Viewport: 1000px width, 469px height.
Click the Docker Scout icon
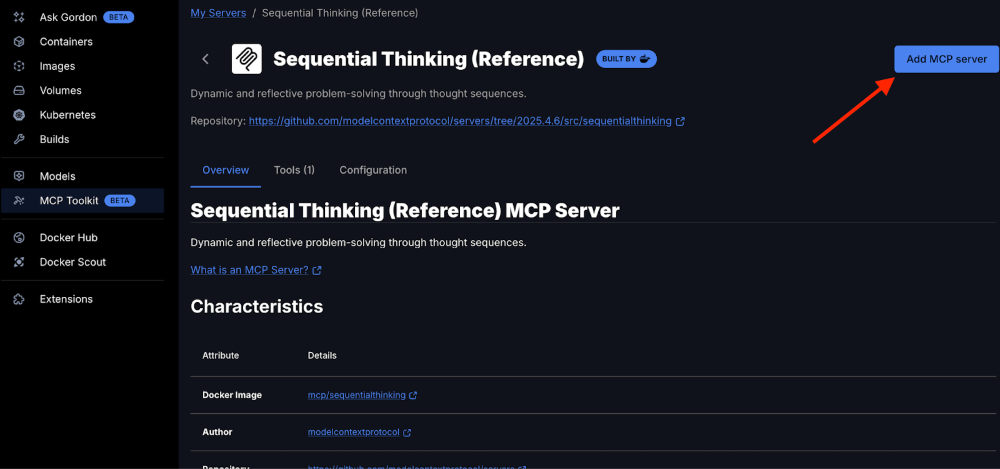(x=18, y=262)
